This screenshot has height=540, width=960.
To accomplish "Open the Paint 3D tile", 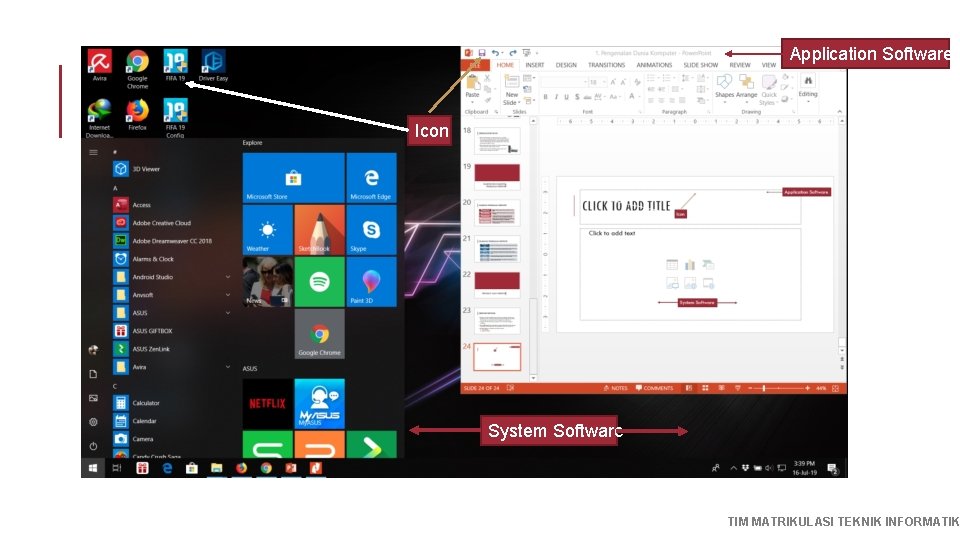I will point(371,282).
